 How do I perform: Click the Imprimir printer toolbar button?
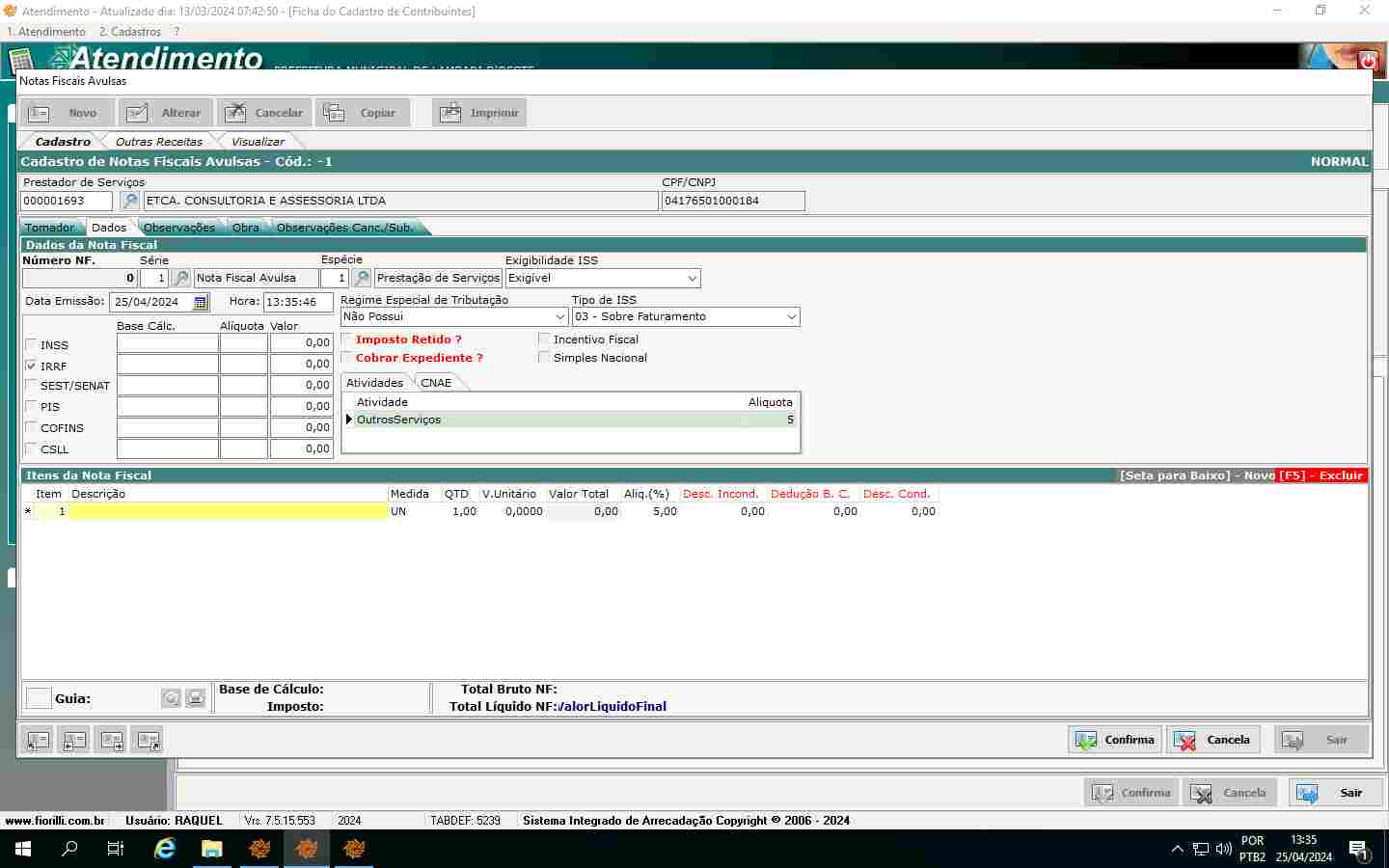[479, 113]
